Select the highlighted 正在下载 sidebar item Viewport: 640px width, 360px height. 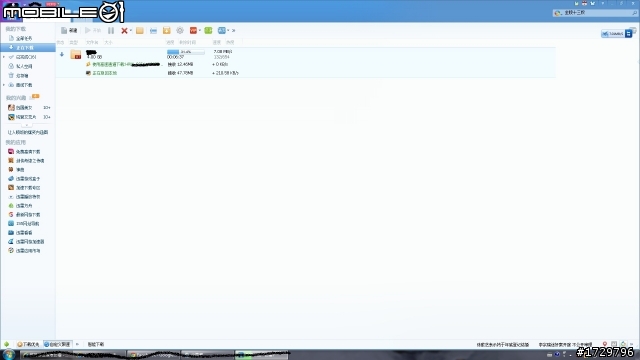click(x=28, y=48)
